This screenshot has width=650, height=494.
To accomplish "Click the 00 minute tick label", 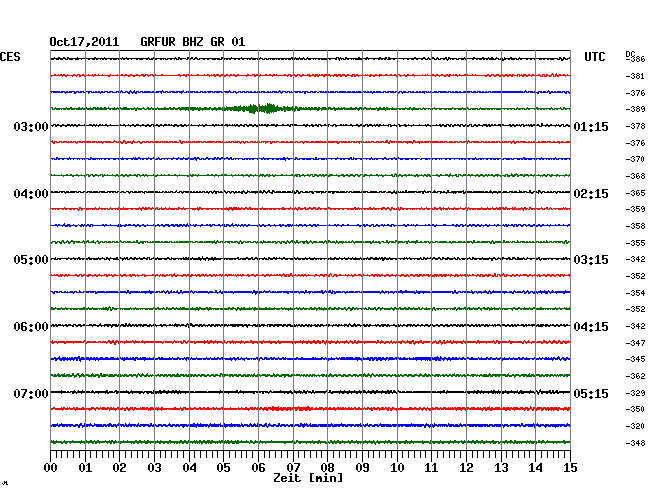I will pos(51,467).
